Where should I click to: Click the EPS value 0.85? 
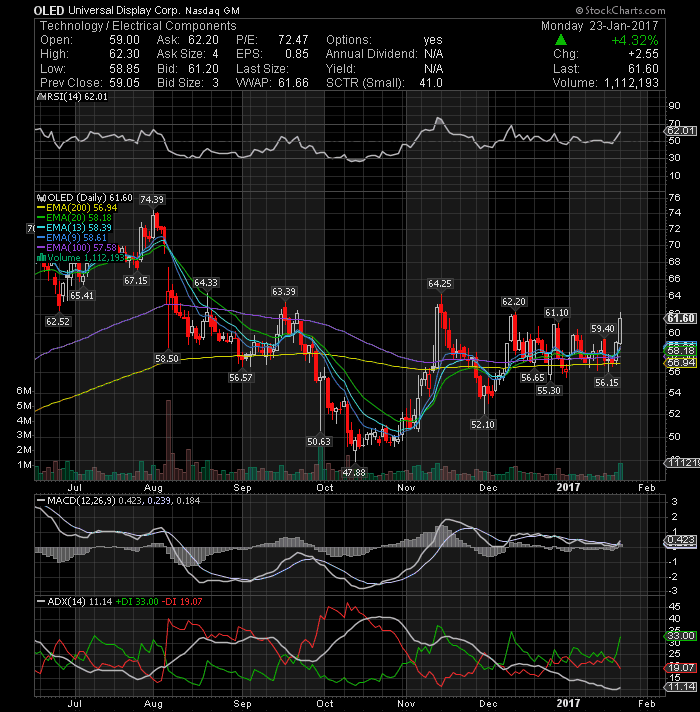tap(297, 54)
